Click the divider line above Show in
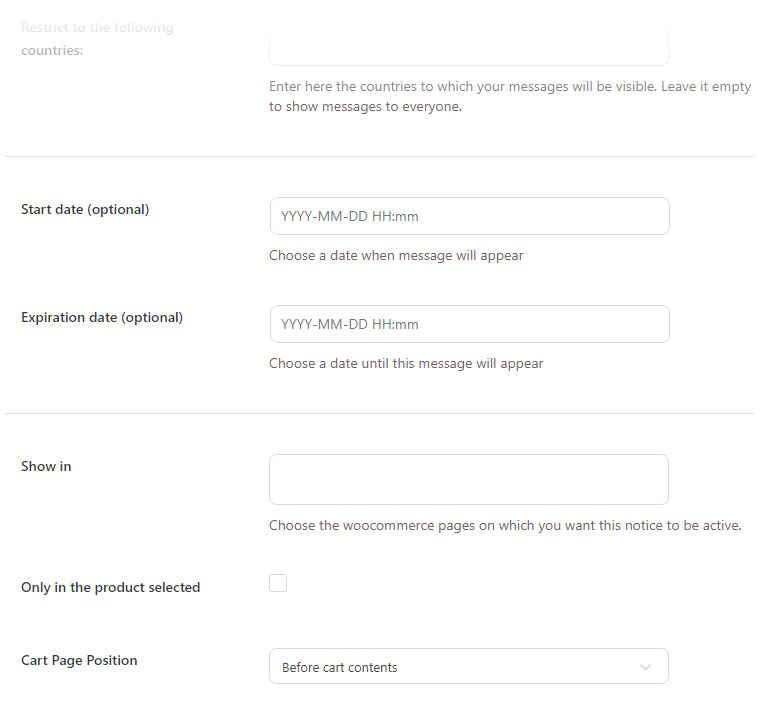The height and width of the screenshot is (716, 763). tap(380, 414)
